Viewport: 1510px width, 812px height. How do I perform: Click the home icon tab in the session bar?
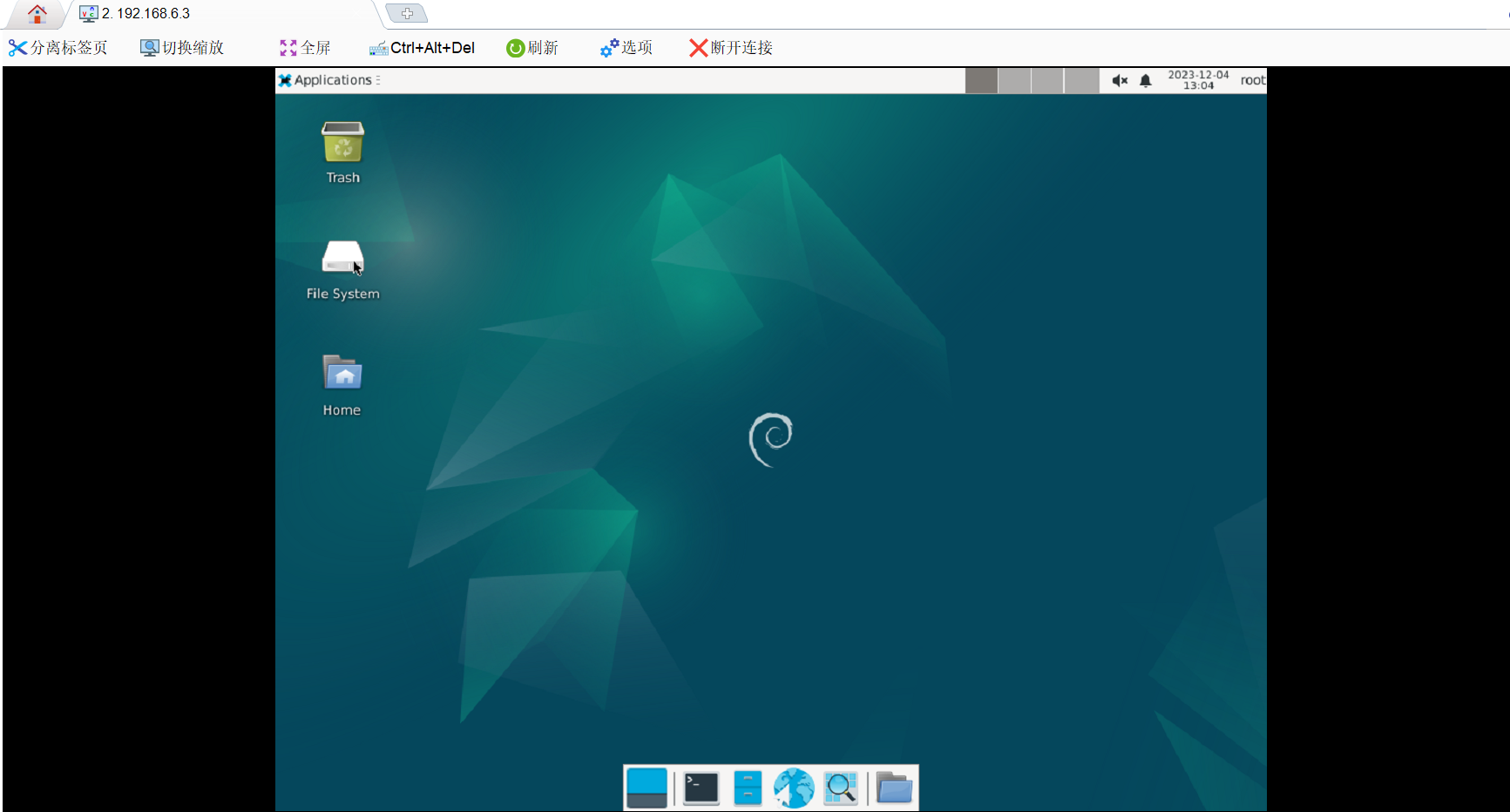pos(37,14)
